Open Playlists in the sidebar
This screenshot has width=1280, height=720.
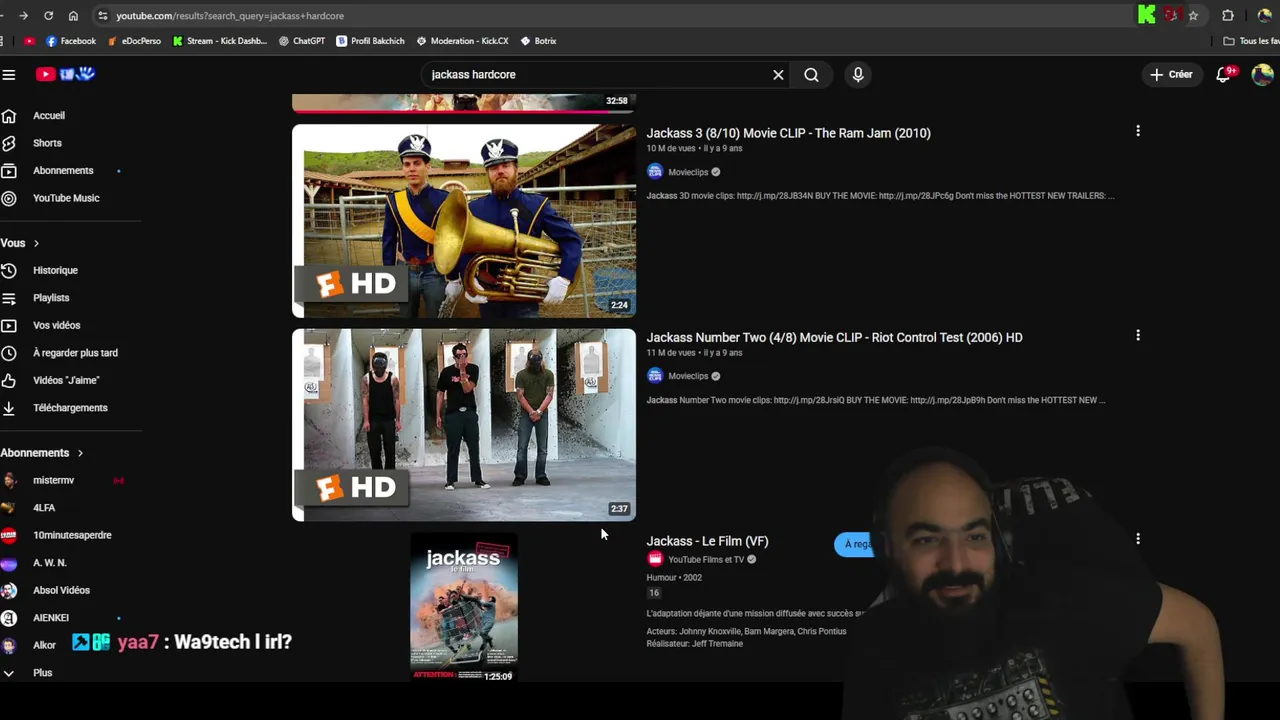click(51, 298)
